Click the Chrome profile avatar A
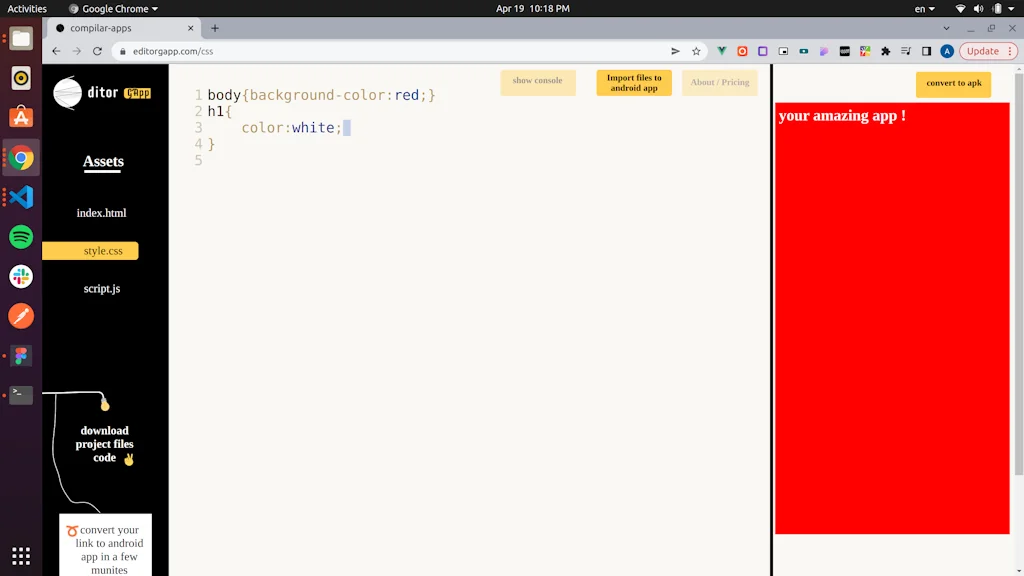Image resolution: width=1024 pixels, height=576 pixels. coord(947,51)
